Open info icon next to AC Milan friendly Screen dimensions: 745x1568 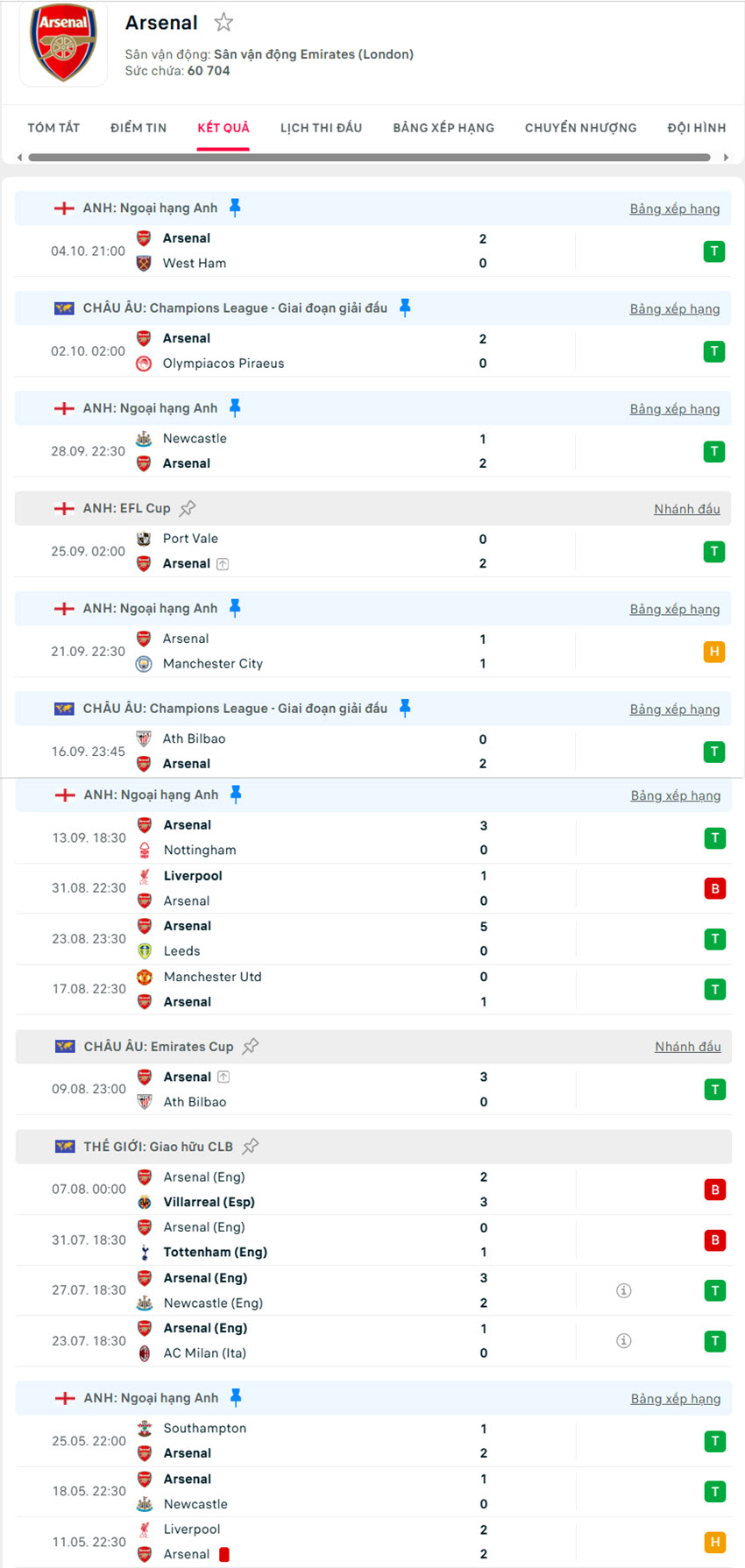coord(623,1340)
